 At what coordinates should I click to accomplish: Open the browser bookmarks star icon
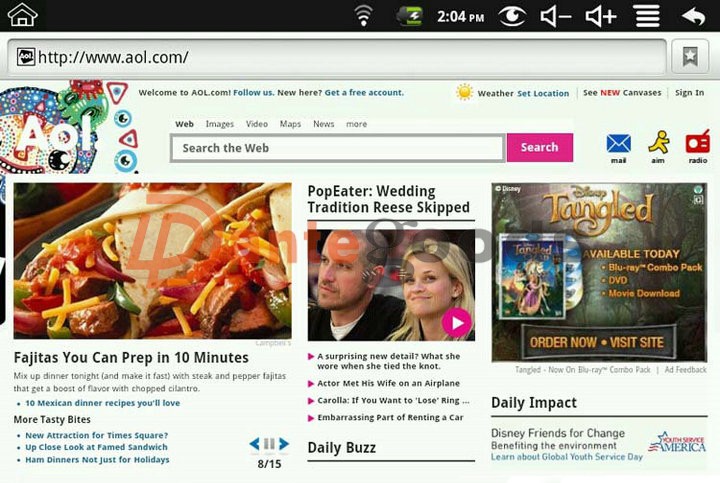690,57
